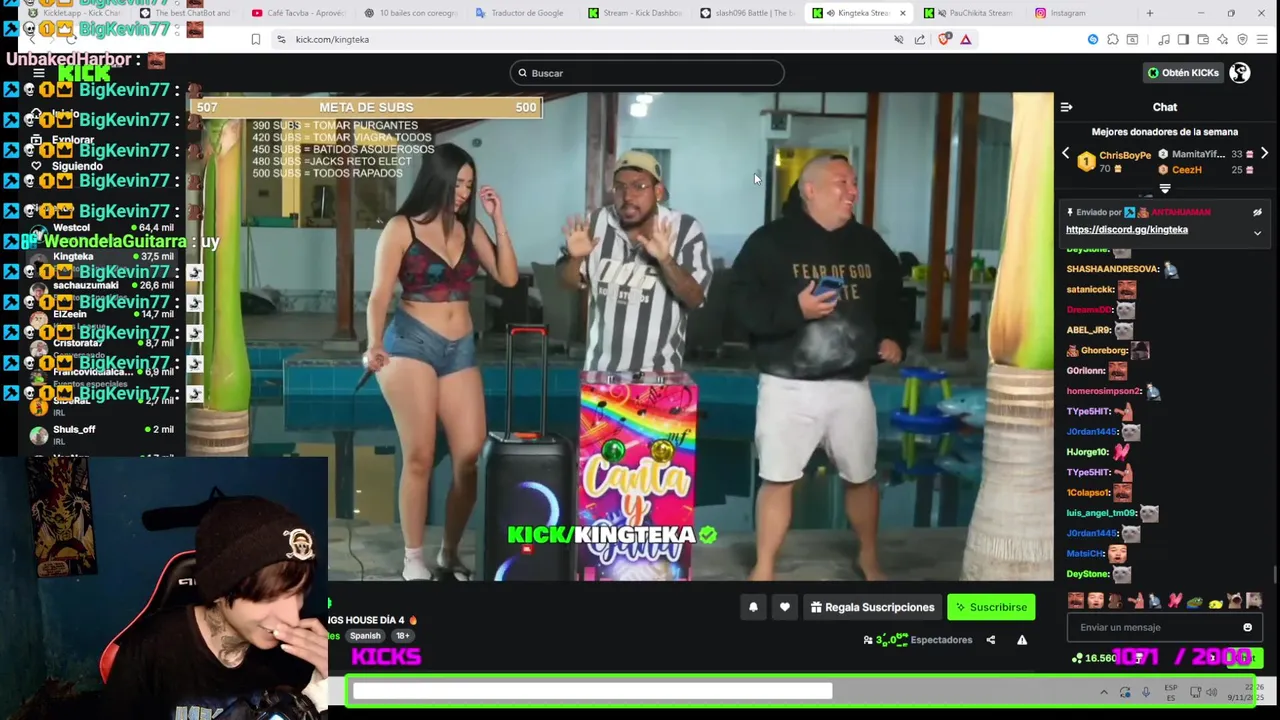Click SHASHAANDRESOVA username in chat
Viewport: 1280px width, 720px height.
[1112, 269]
